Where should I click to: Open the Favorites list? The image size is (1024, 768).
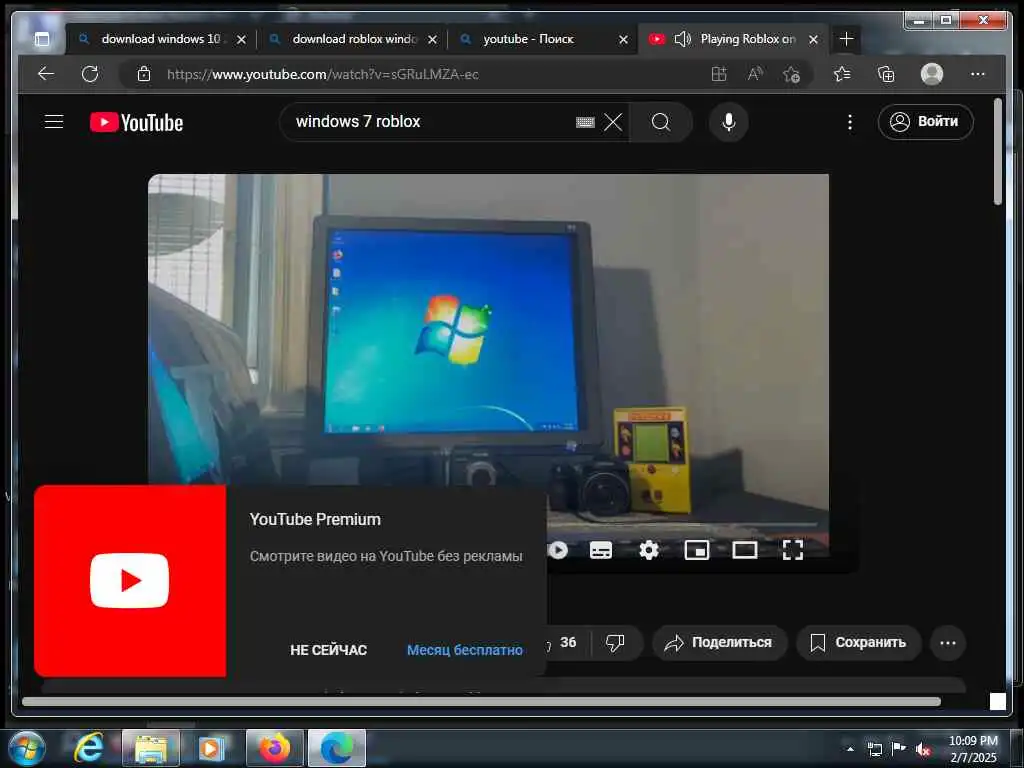pyautogui.click(x=842, y=74)
